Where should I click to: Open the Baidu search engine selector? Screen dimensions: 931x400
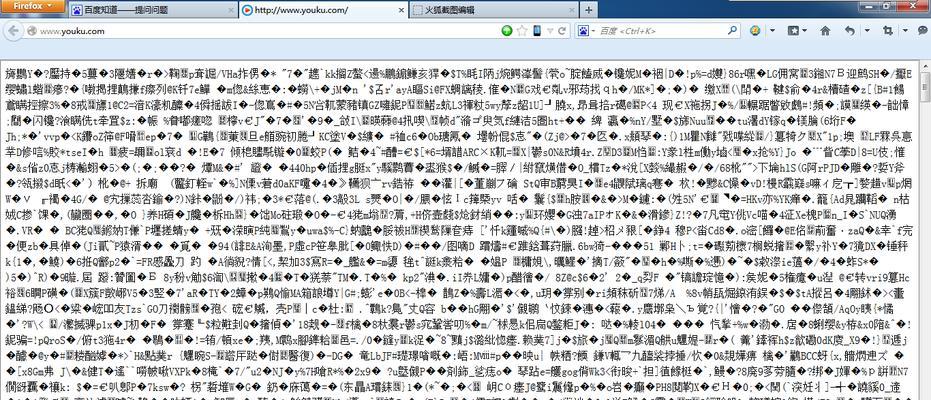[x=586, y=31]
